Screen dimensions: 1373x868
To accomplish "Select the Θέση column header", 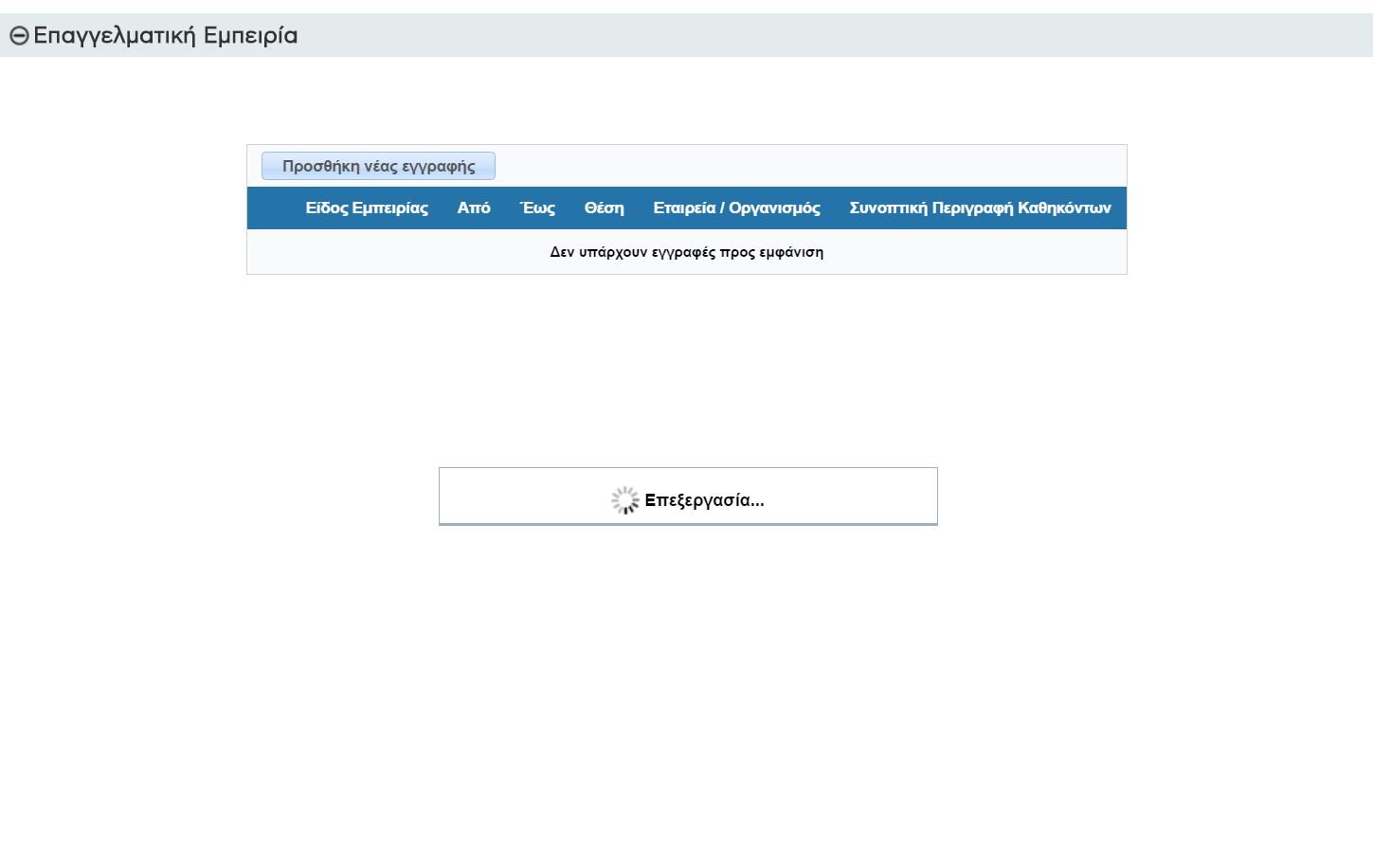I will 604,208.
